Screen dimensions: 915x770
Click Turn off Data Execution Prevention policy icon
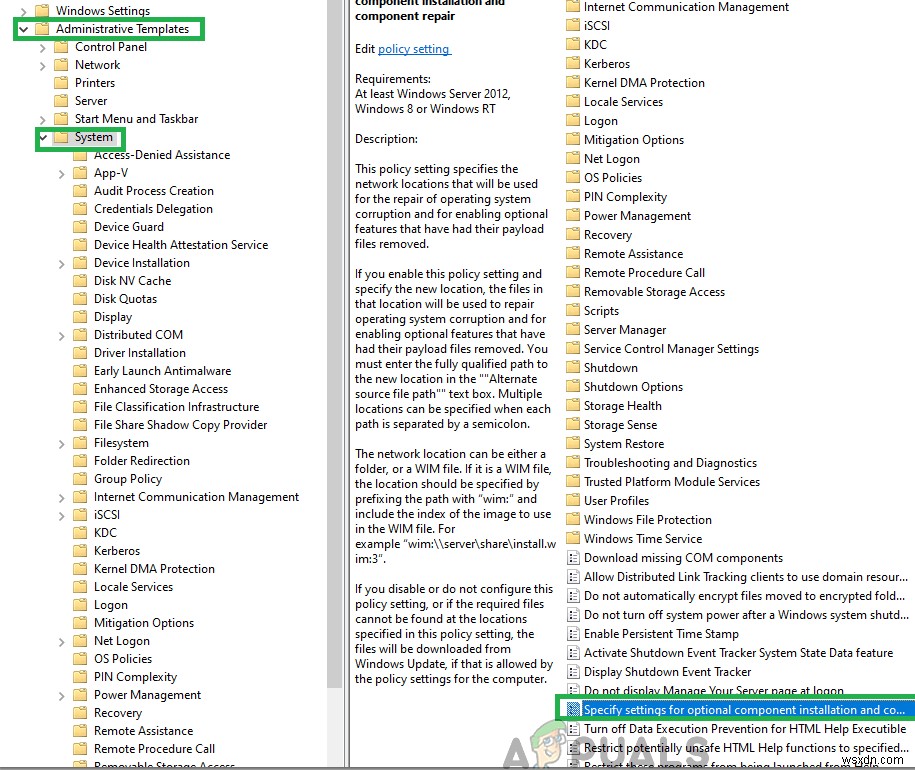pyautogui.click(x=574, y=729)
